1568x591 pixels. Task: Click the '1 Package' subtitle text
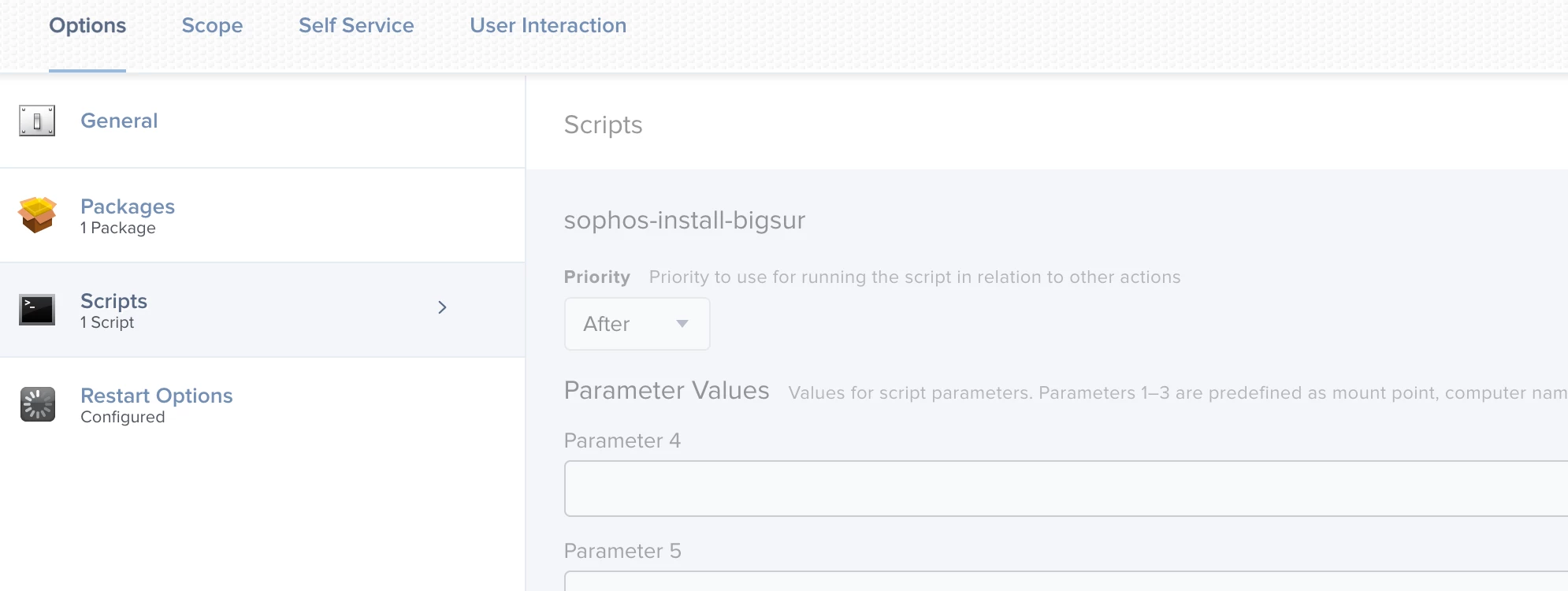click(118, 229)
